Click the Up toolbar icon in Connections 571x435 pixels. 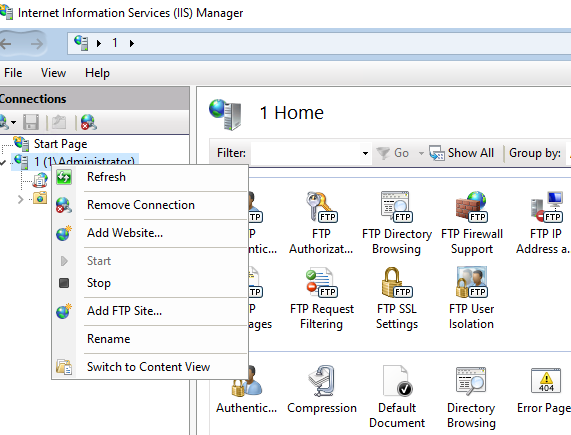59,122
